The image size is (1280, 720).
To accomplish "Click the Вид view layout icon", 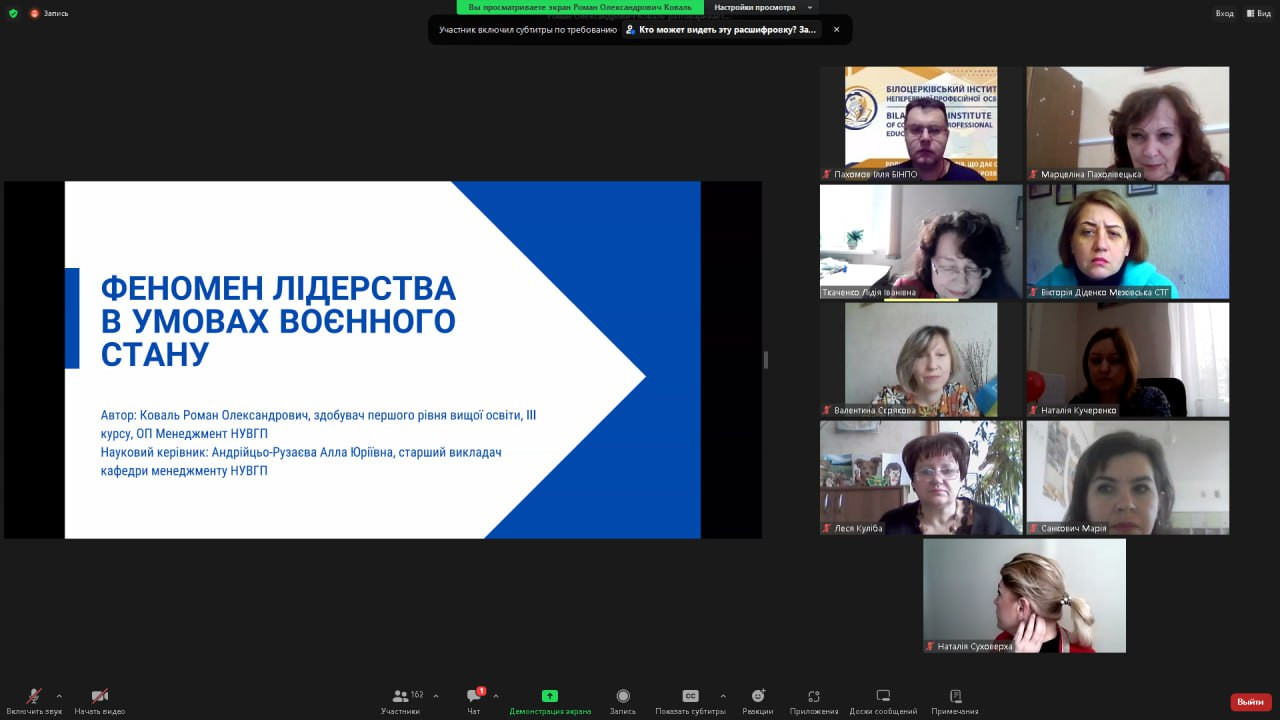I will pyautogui.click(x=1251, y=13).
